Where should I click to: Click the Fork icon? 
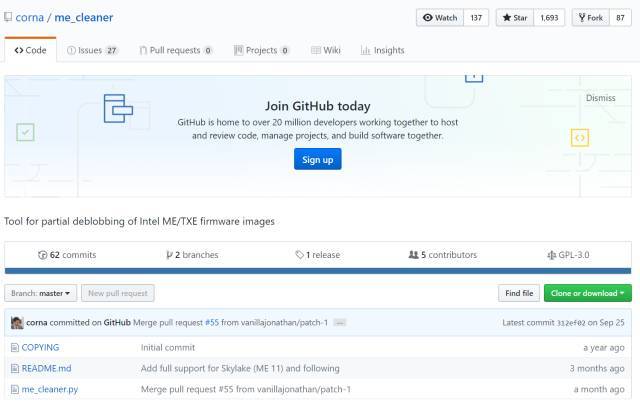click(x=582, y=18)
